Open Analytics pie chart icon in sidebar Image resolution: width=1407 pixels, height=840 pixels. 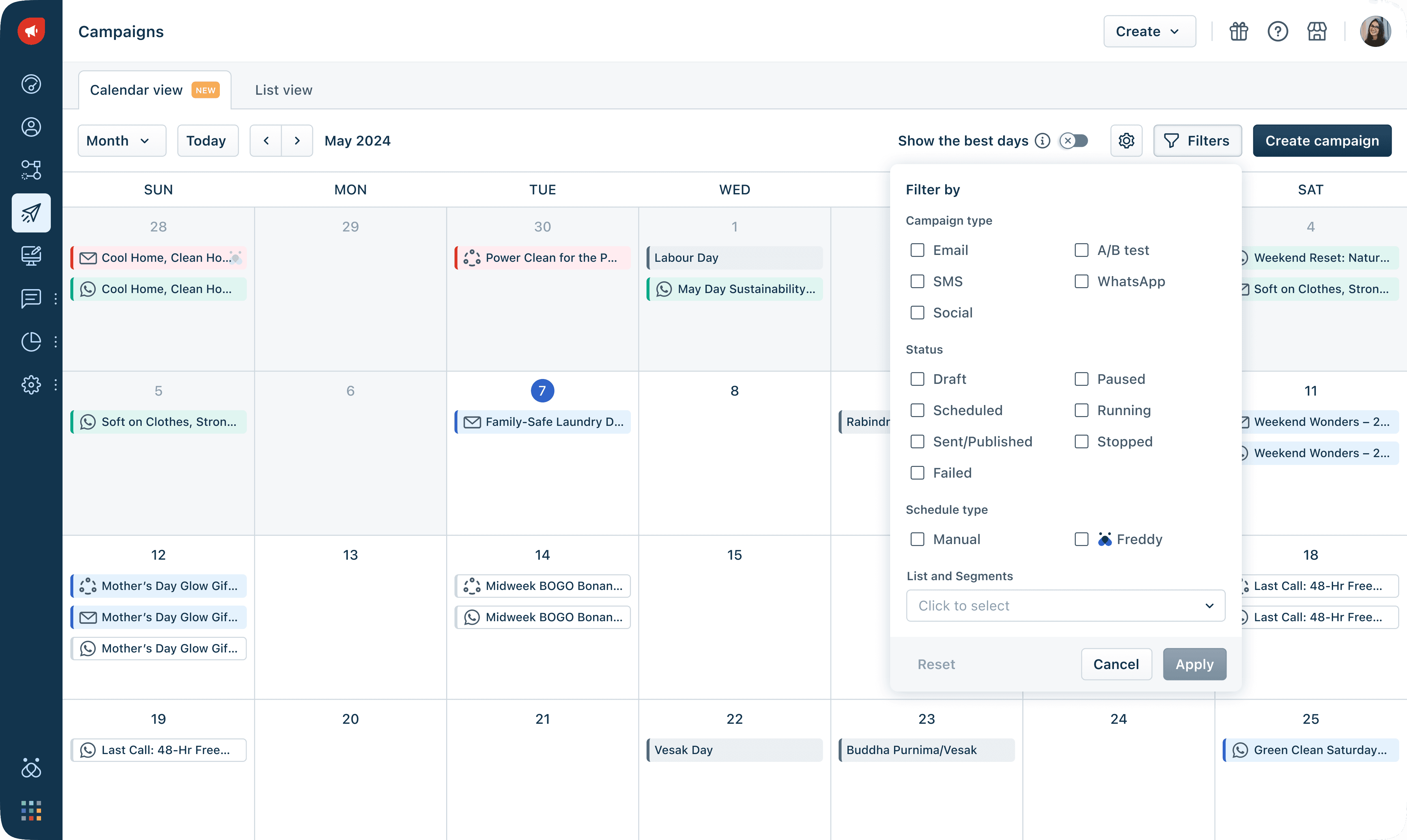(31, 341)
